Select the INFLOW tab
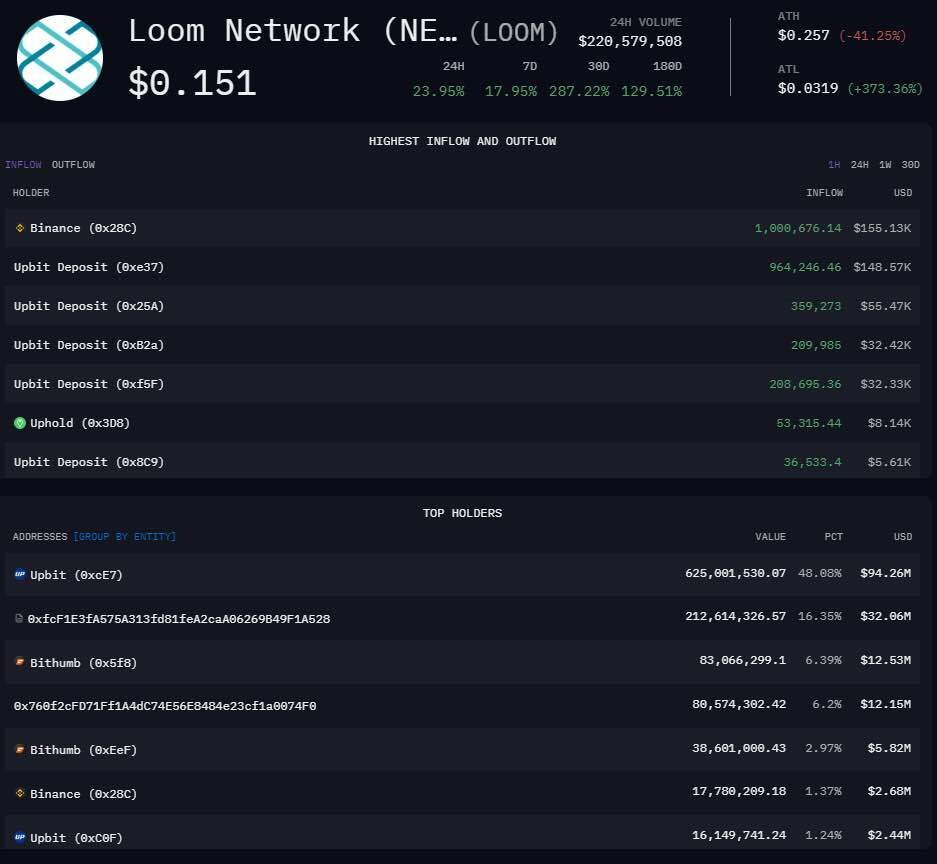Image resolution: width=937 pixels, height=864 pixels. click(23, 165)
